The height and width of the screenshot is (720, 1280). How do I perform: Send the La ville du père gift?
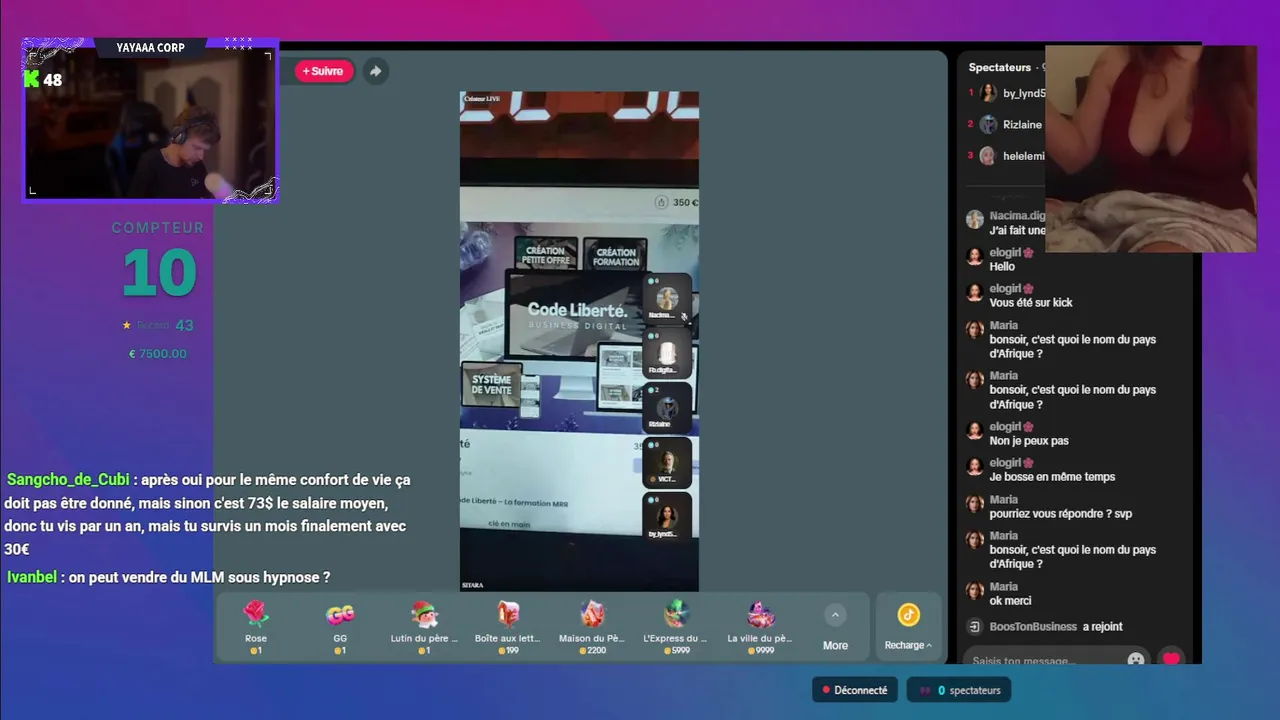(760, 627)
